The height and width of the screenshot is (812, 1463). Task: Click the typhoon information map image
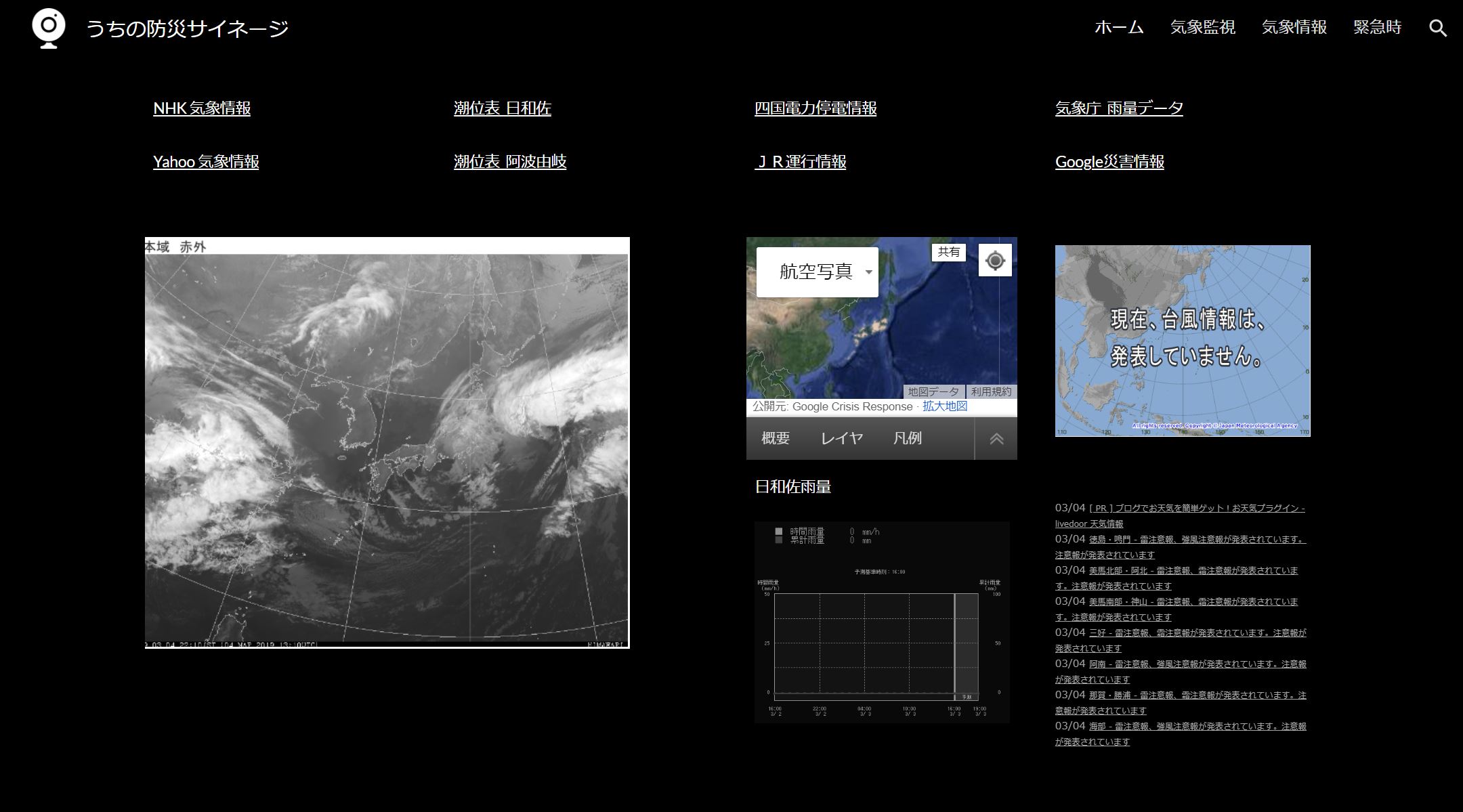click(x=1182, y=341)
